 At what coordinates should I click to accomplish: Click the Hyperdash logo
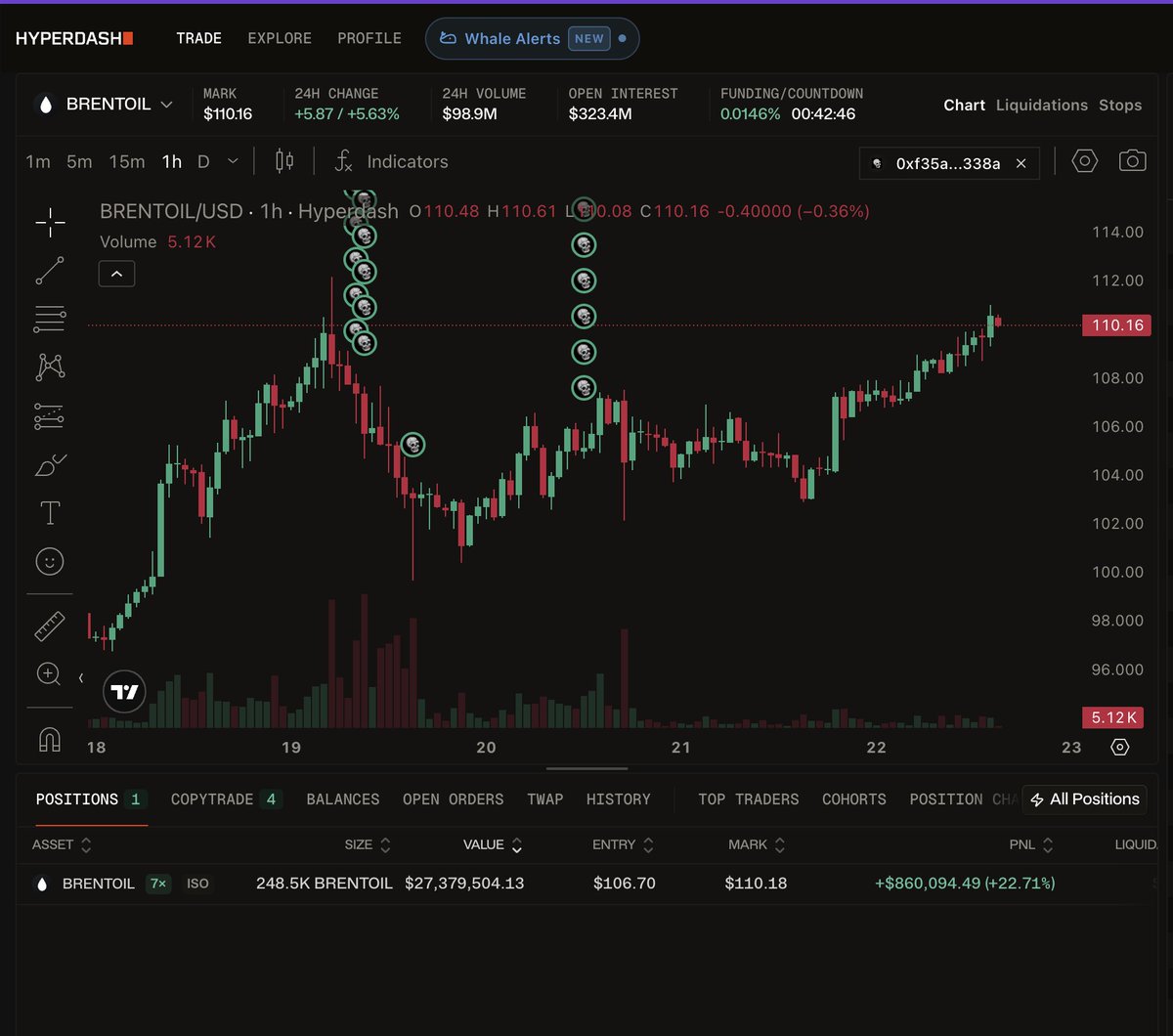[x=74, y=38]
